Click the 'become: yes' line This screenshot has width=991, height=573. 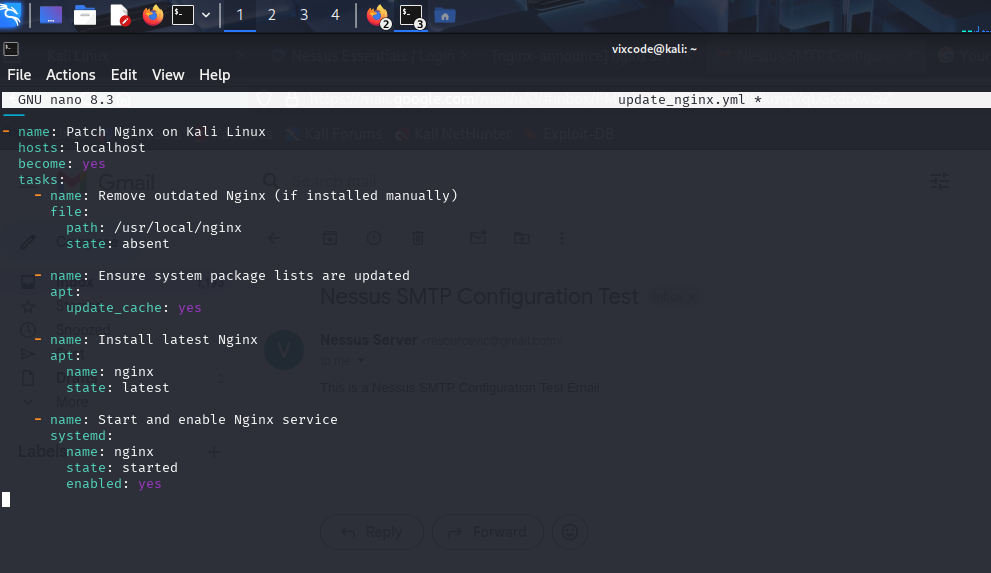[x=61, y=164]
